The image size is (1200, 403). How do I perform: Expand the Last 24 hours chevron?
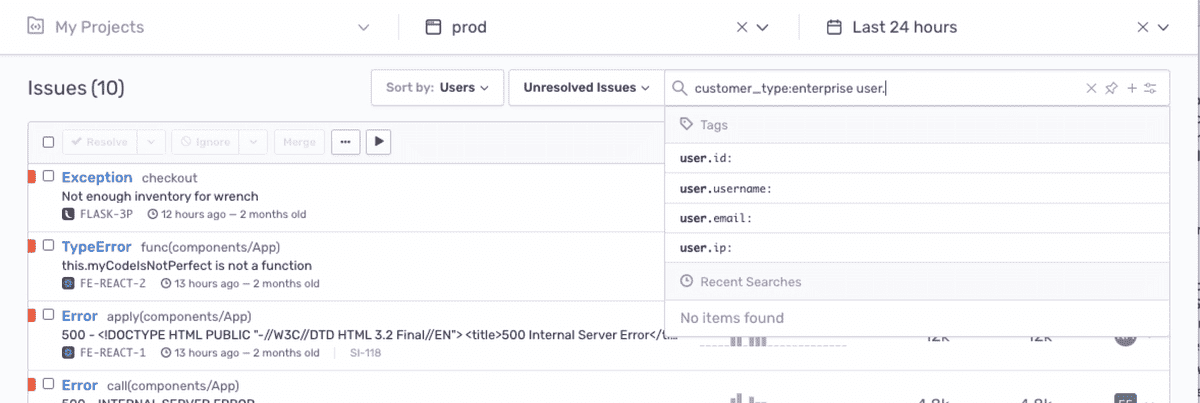click(x=1163, y=27)
